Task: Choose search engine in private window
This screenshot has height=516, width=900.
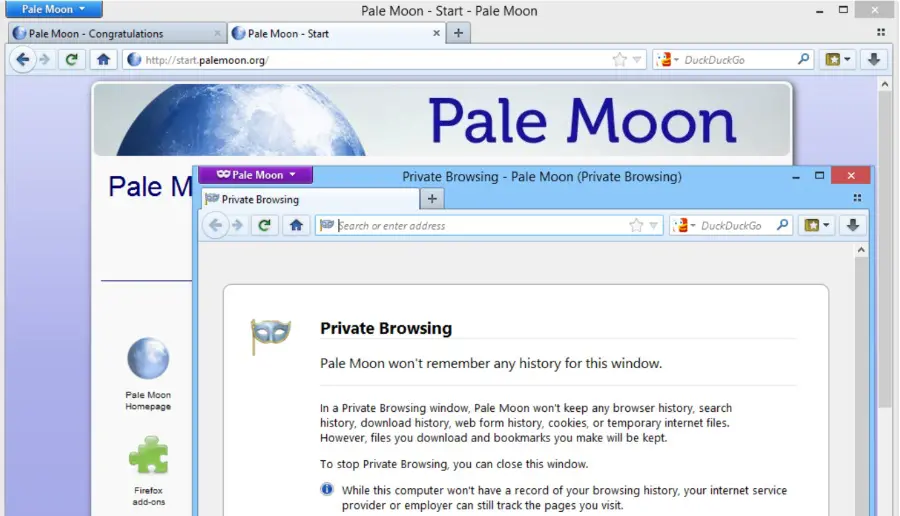Action: [x=685, y=226]
